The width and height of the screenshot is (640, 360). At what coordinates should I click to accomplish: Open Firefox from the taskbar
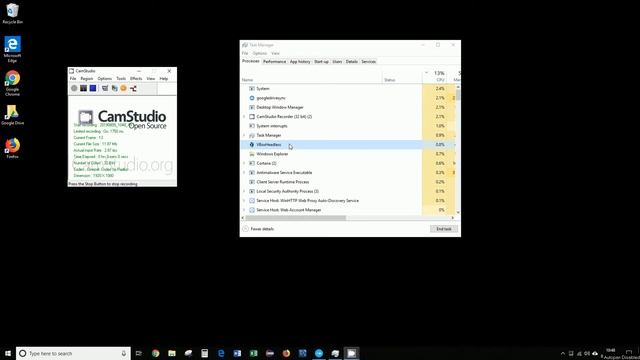[x=286, y=353]
